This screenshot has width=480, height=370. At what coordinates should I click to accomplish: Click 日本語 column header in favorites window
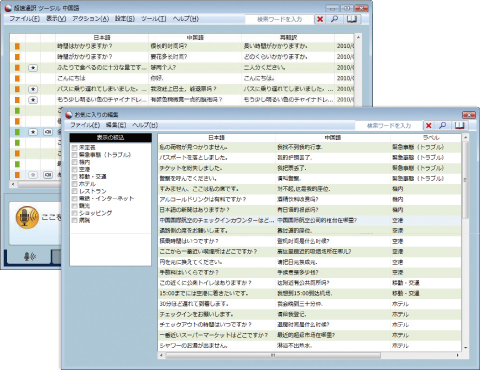pos(217,137)
